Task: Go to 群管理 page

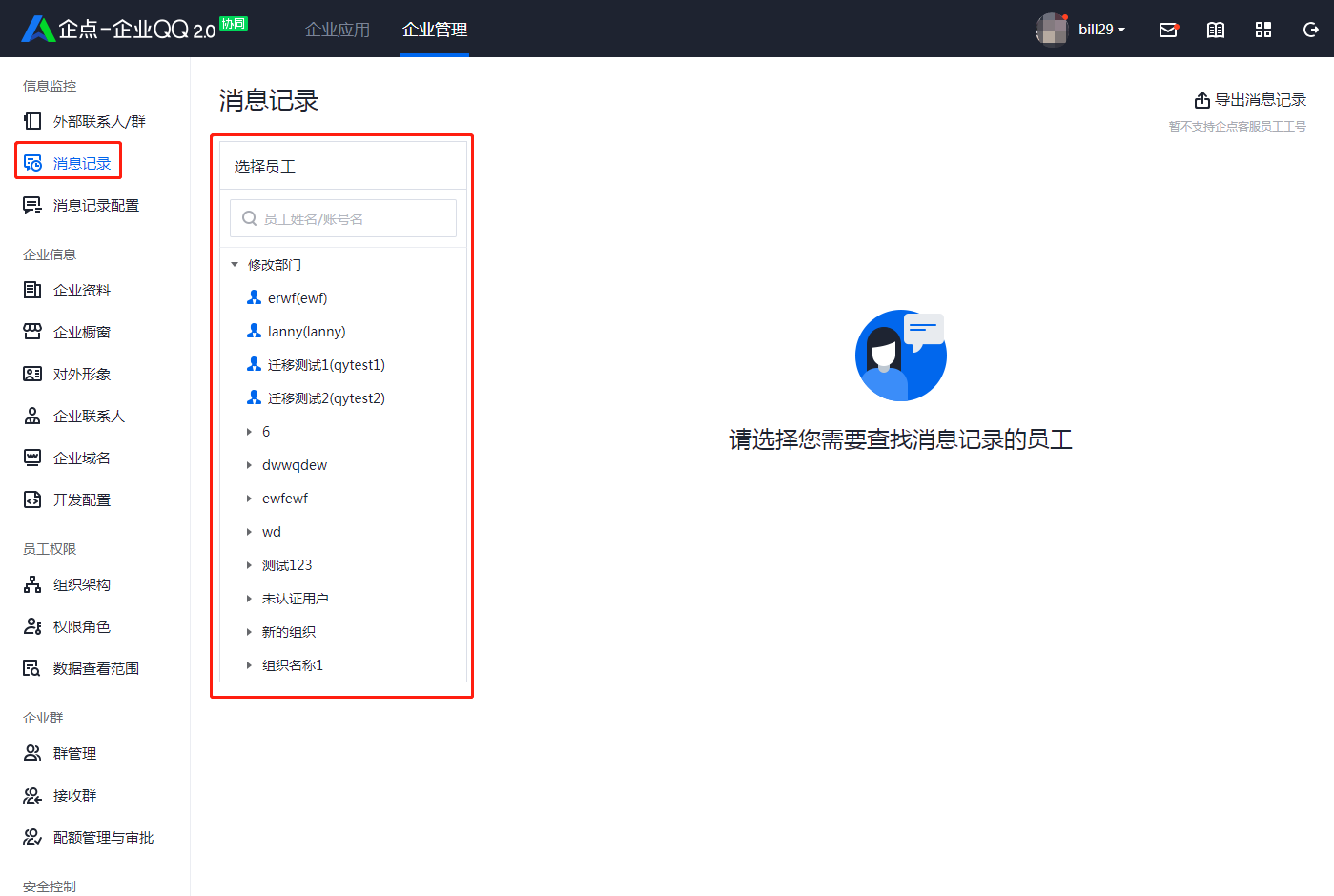Action: (x=75, y=753)
